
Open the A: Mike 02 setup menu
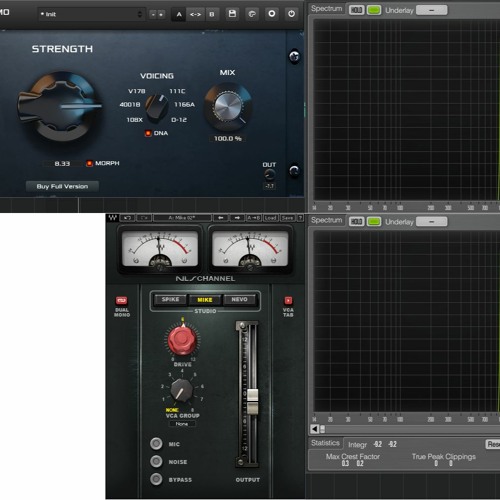[182, 218]
